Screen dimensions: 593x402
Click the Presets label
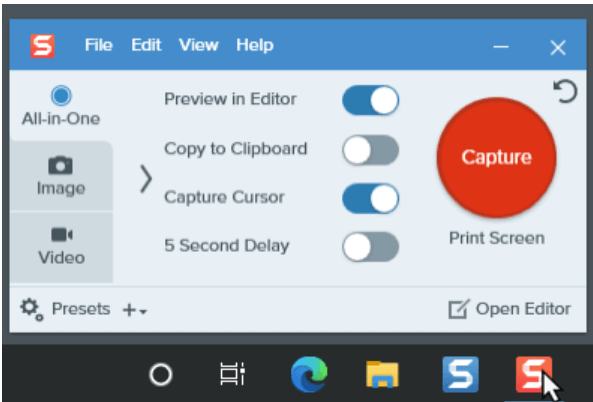click(81, 309)
